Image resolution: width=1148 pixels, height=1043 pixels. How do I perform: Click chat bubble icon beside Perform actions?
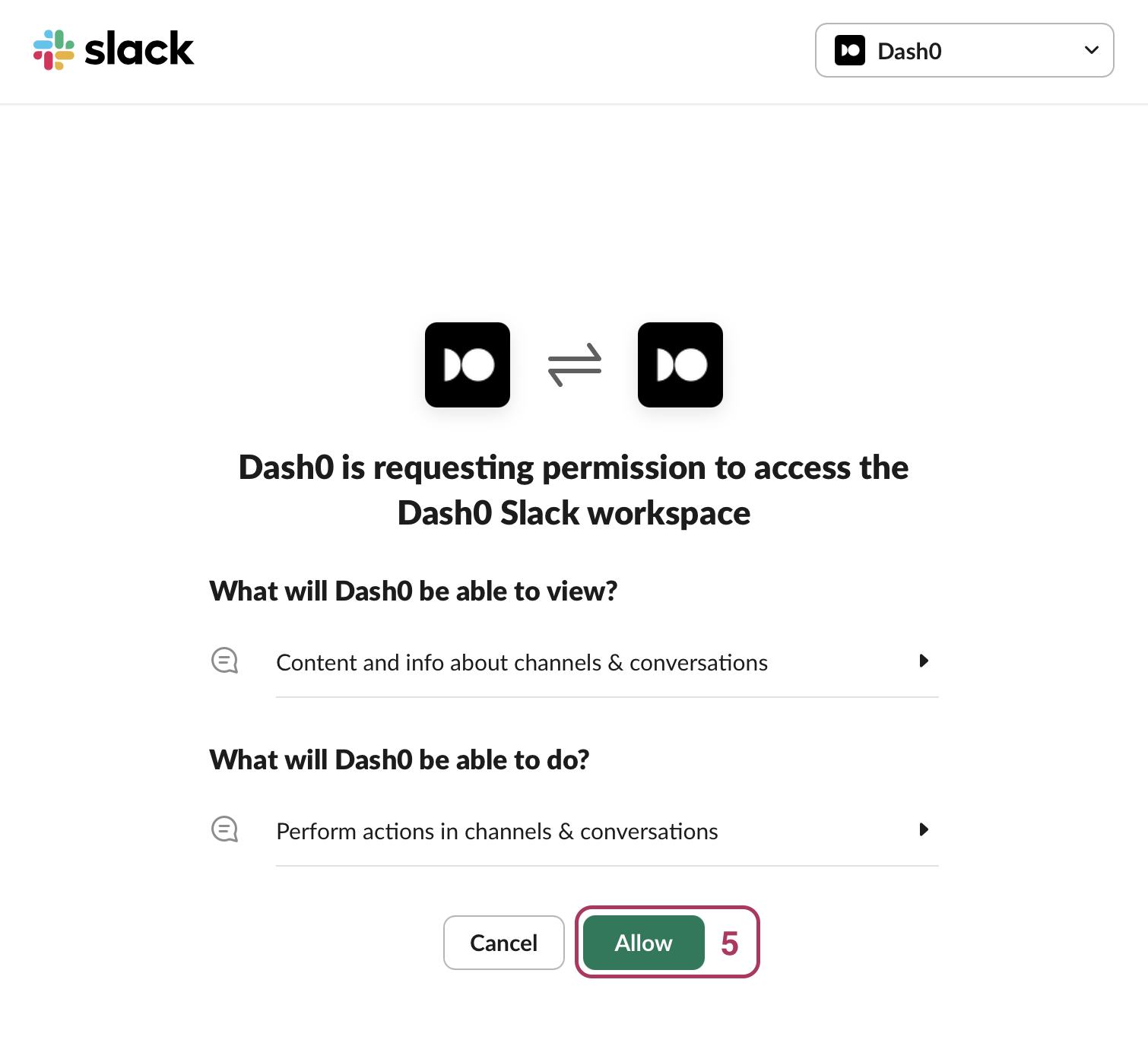tap(225, 829)
